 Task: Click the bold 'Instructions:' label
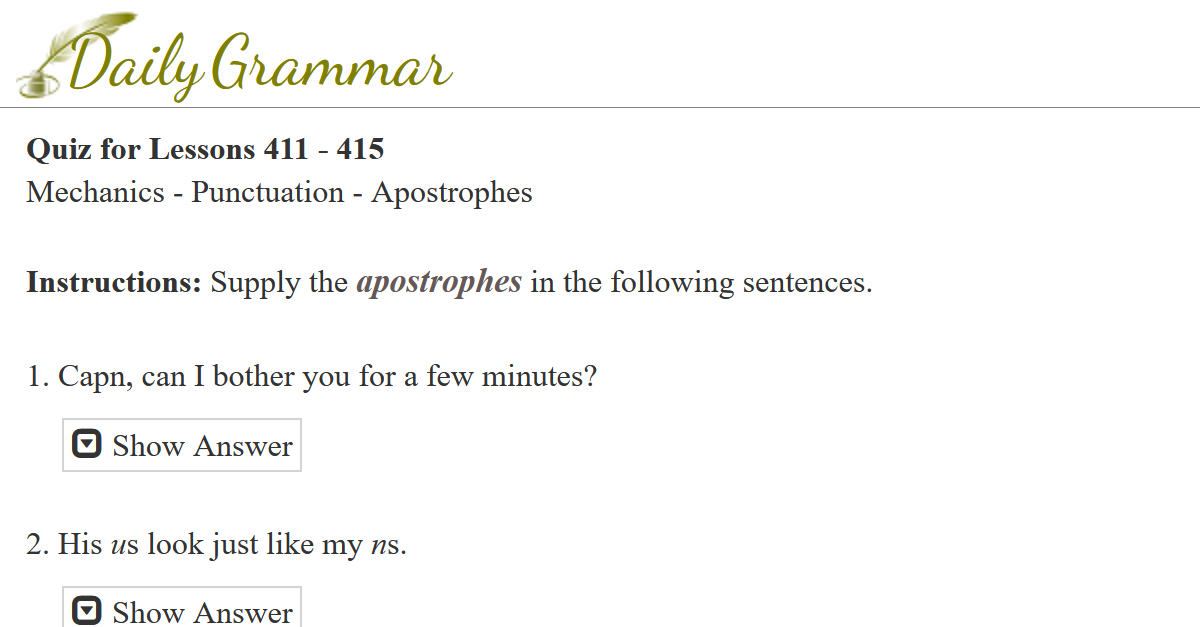(x=114, y=283)
